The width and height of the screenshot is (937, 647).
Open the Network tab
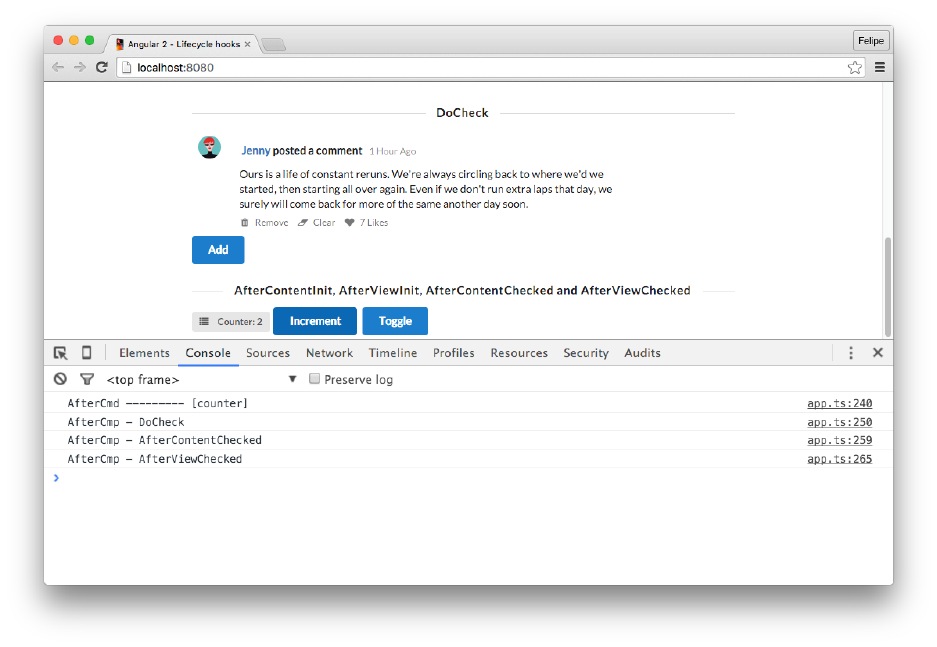(329, 353)
